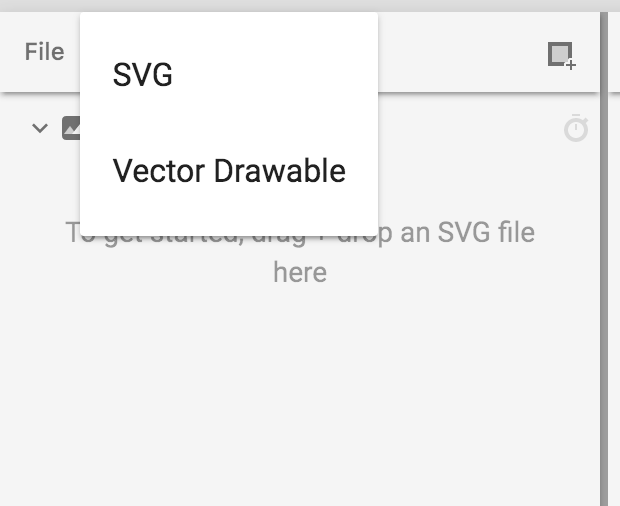The width and height of the screenshot is (620, 506).
Task: Pick the Vector Drawable format entry
Action: click(x=229, y=171)
